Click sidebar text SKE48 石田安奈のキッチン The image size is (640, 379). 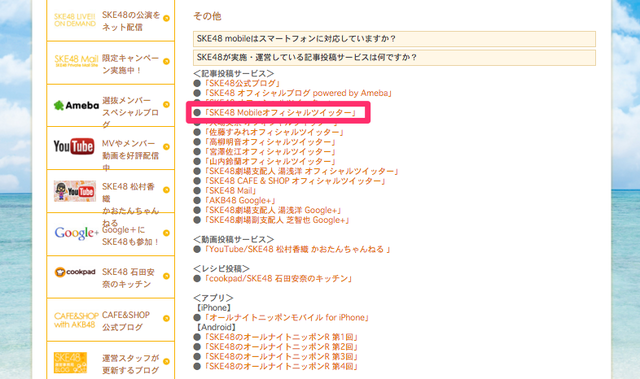(x=129, y=278)
